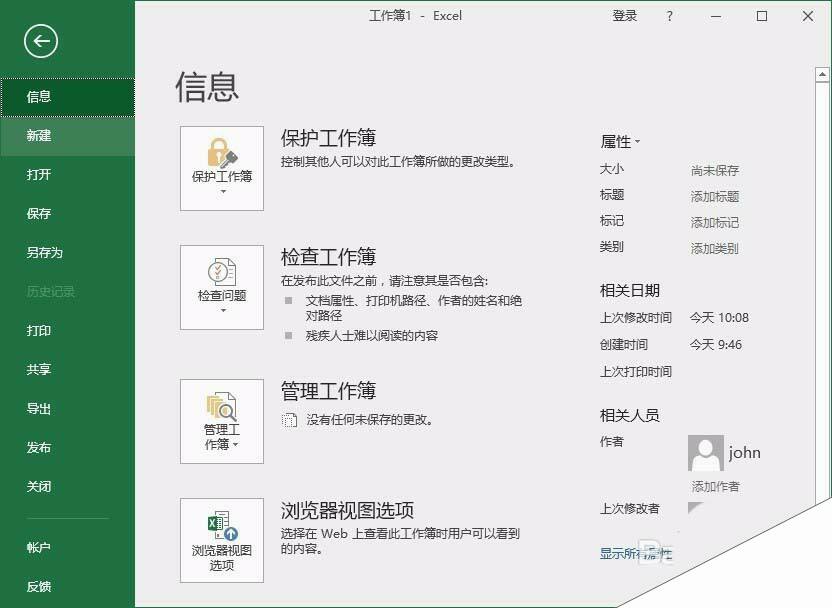Open the 帐户 account page
Image resolution: width=832 pixels, height=608 pixels.
pos(67,548)
